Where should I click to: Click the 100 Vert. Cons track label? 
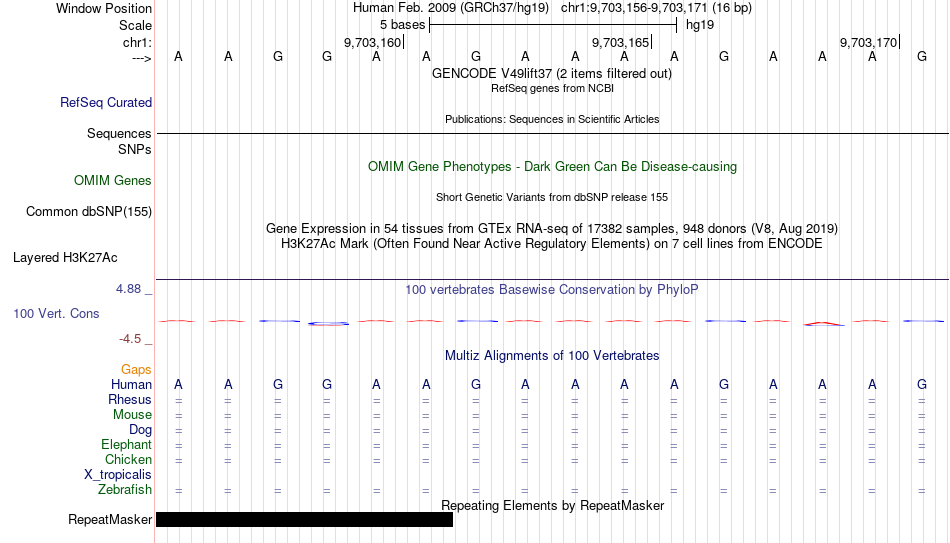point(56,313)
